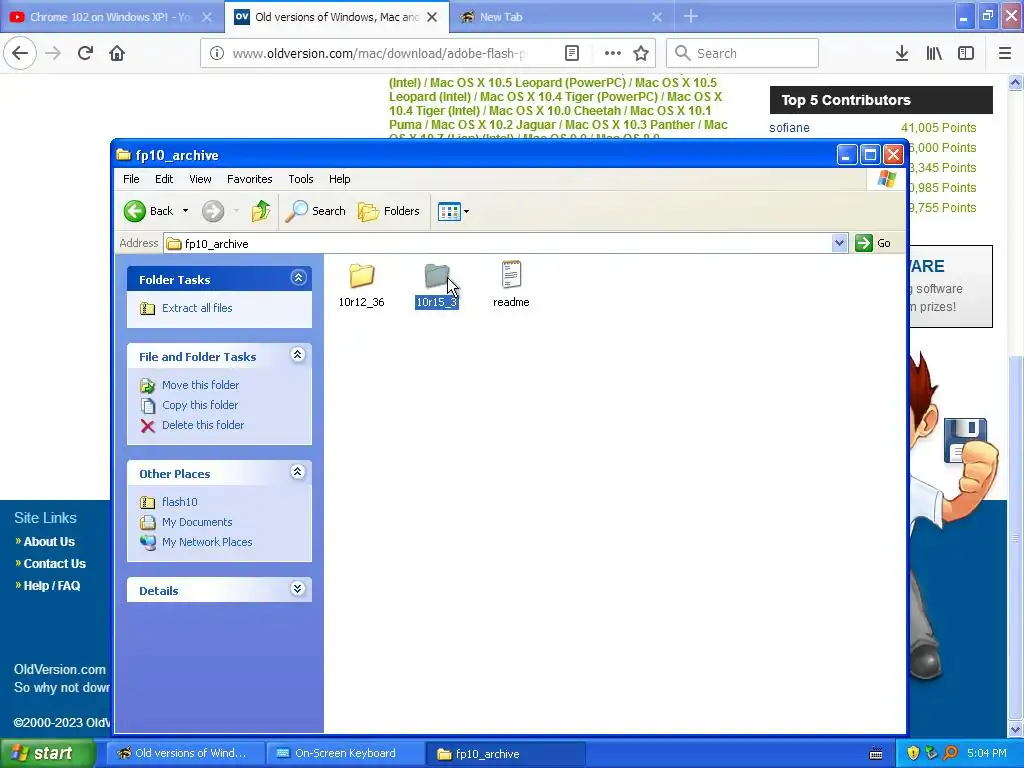
Task: Close the Old versions of Windows tab
Action: click(x=432, y=17)
